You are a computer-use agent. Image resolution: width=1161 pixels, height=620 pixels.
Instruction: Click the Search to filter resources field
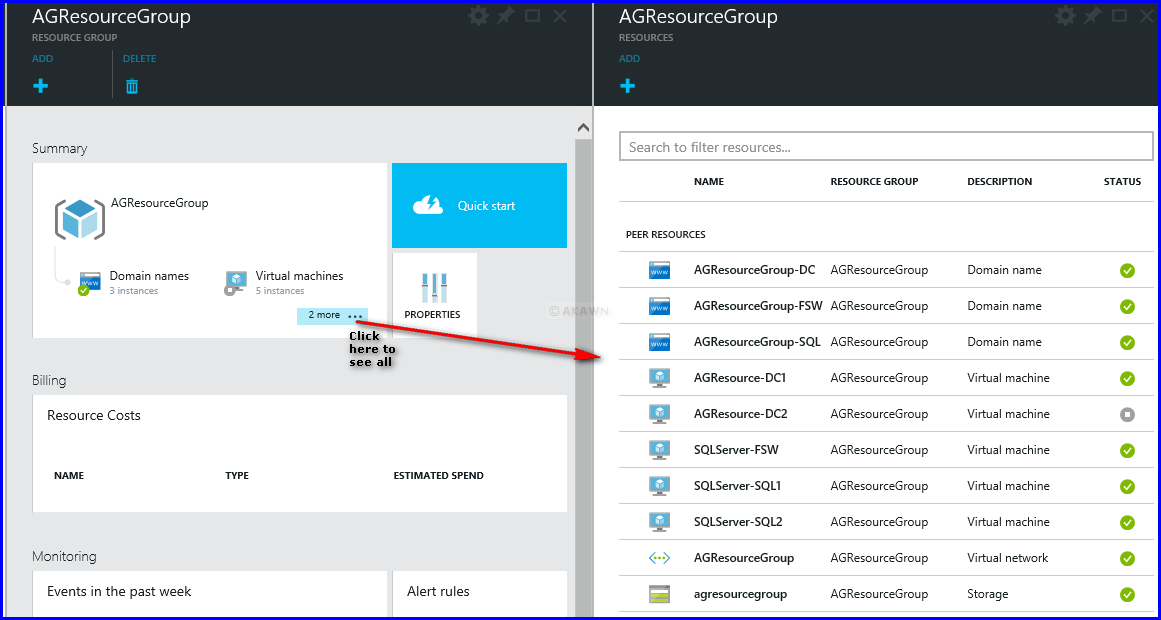point(886,147)
